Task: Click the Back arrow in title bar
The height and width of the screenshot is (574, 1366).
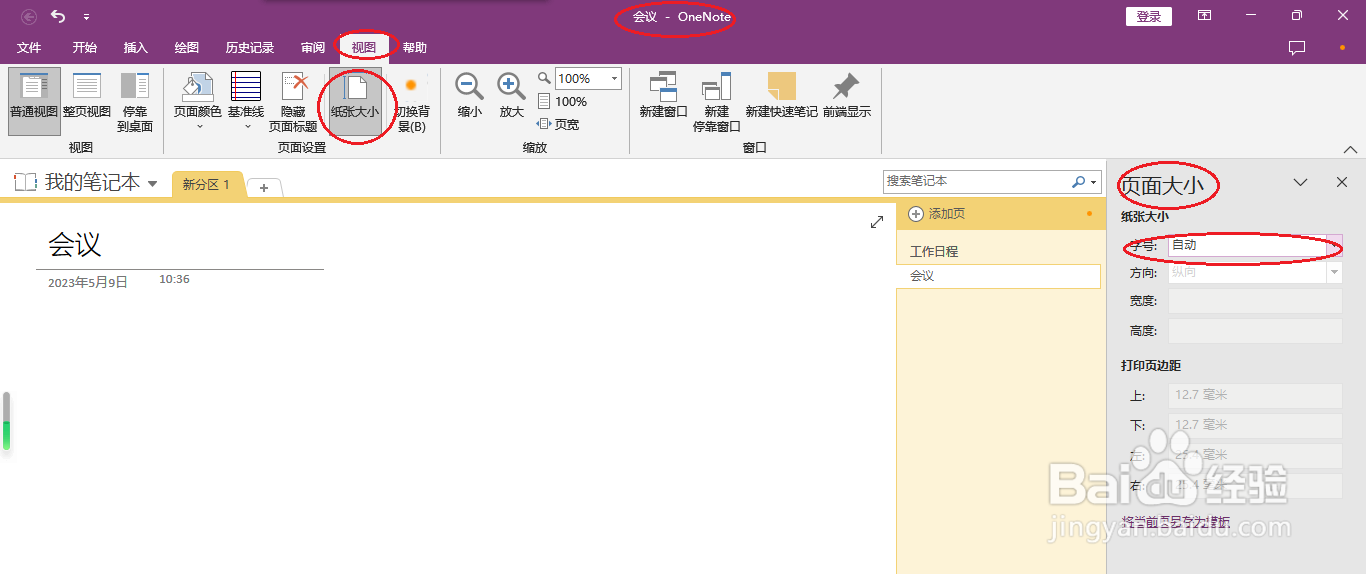Action: click(x=29, y=16)
